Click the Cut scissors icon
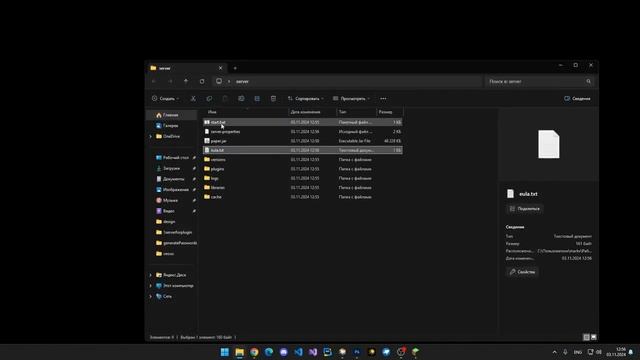 point(193,98)
